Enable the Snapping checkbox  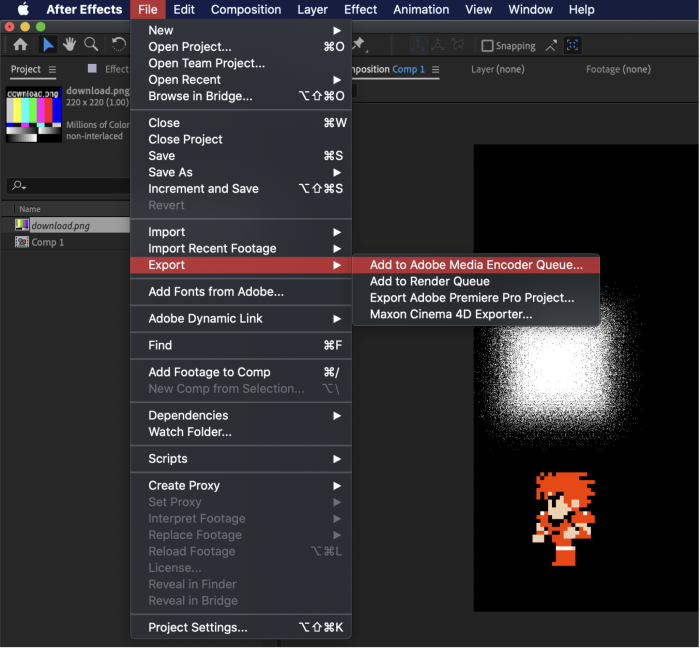click(x=487, y=46)
